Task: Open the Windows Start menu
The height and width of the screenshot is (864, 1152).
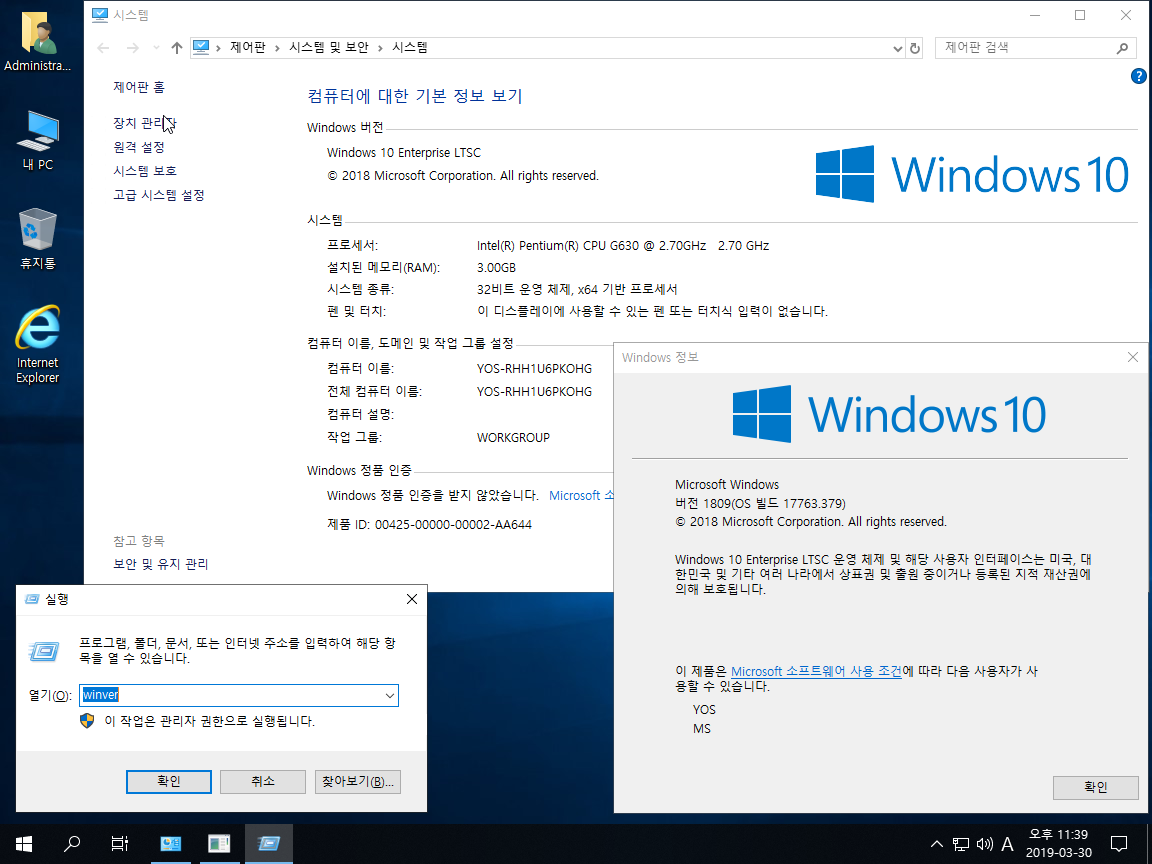Action: [24, 843]
